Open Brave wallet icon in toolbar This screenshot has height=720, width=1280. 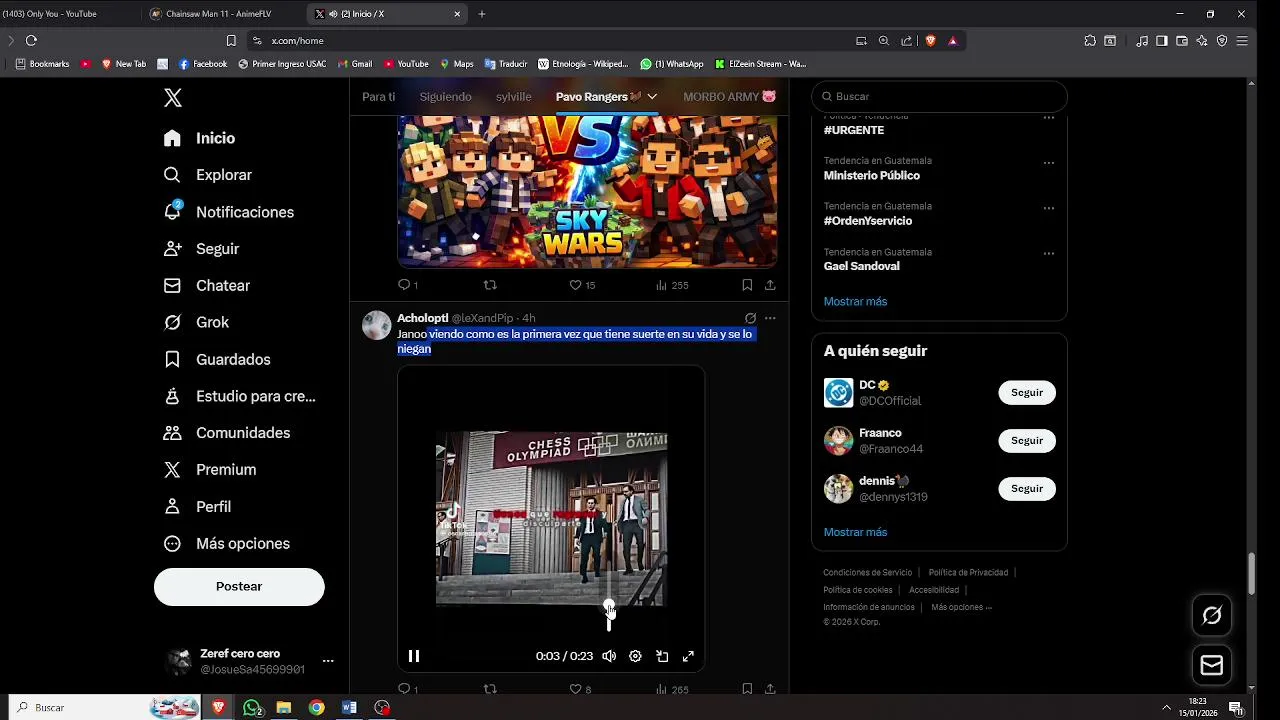(x=1182, y=41)
